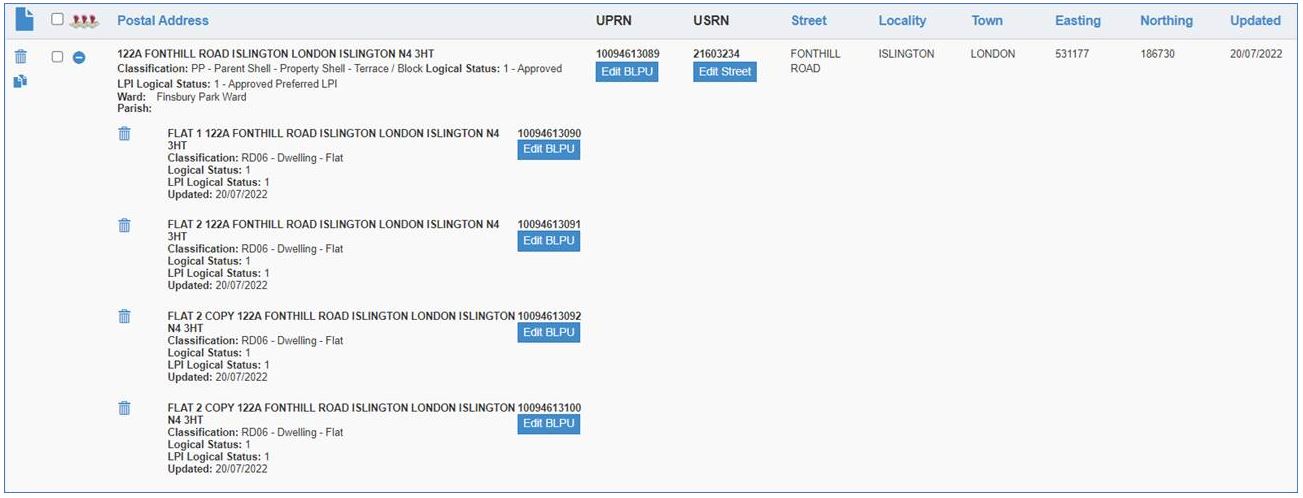The image size is (1303, 498).
Task: Click USRN value 21603234
Action: (x=716, y=54)
